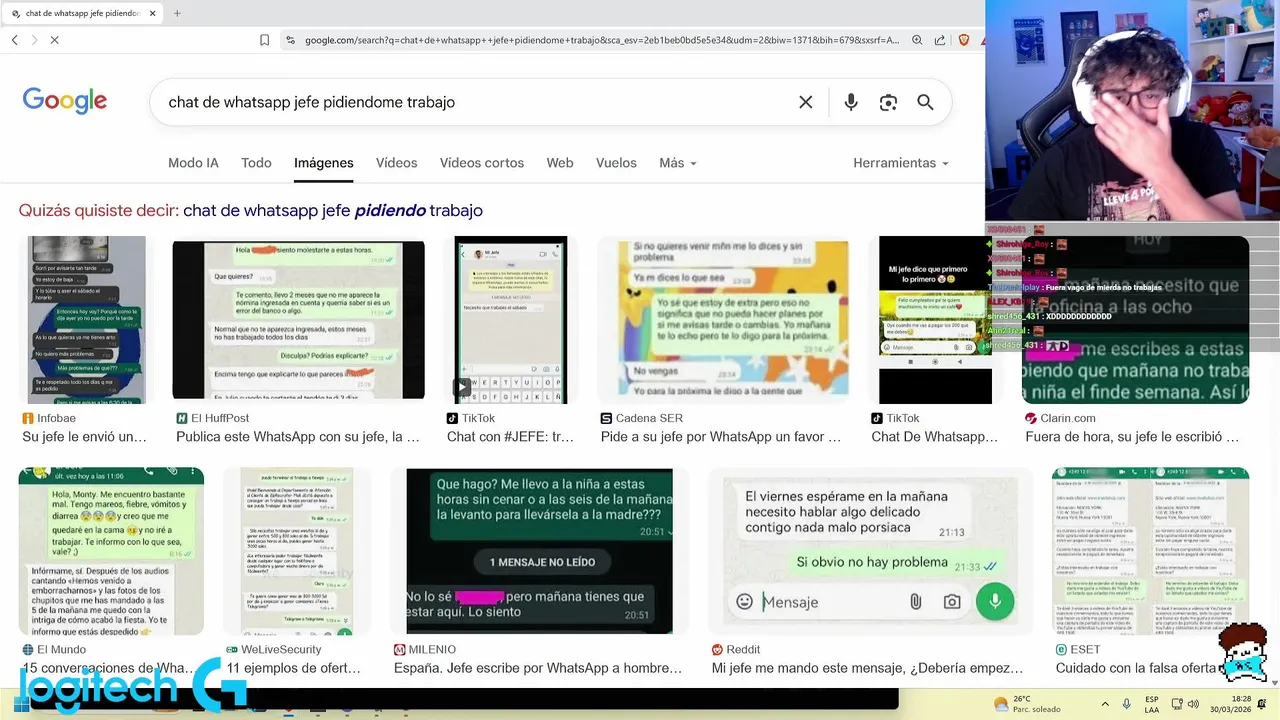
Task: Open the El Mundo 'Hola, Monty' thumbnail
Action: 111,551
